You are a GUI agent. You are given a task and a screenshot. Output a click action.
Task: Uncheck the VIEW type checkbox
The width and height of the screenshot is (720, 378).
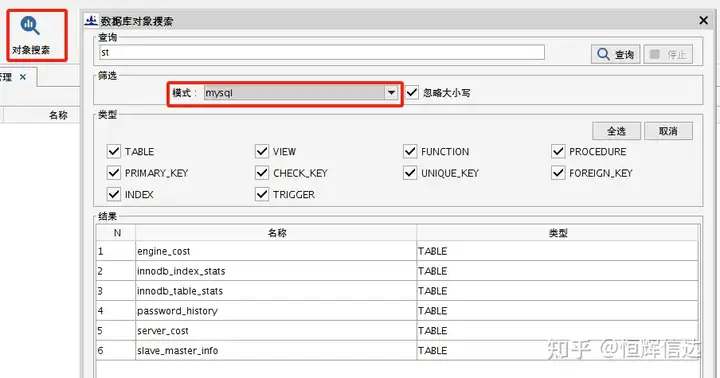point(262,151)
